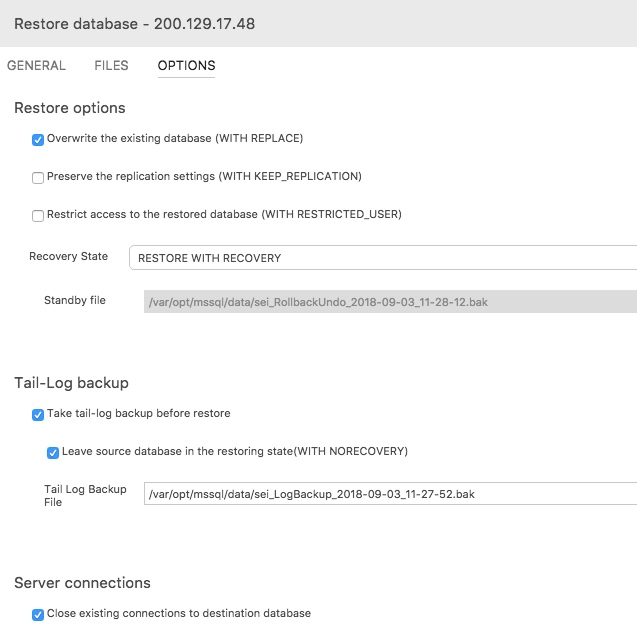The height and width of the screenshot is (639, 637).
Task: Uncheck Leave source database in restoring state
Action: (x=53, y=453)
